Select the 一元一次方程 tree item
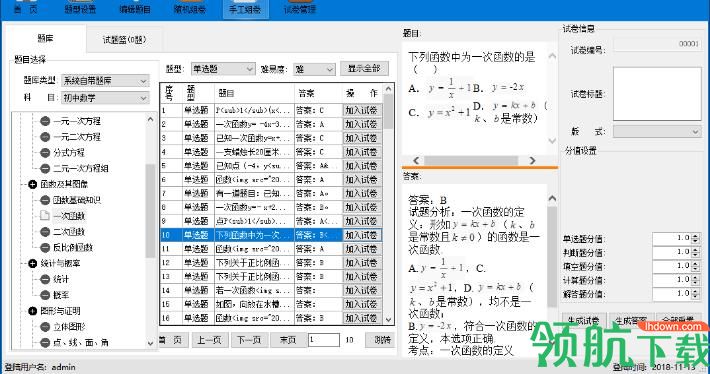Viewport: 710px width, 374px height. (x=77, y=121)
